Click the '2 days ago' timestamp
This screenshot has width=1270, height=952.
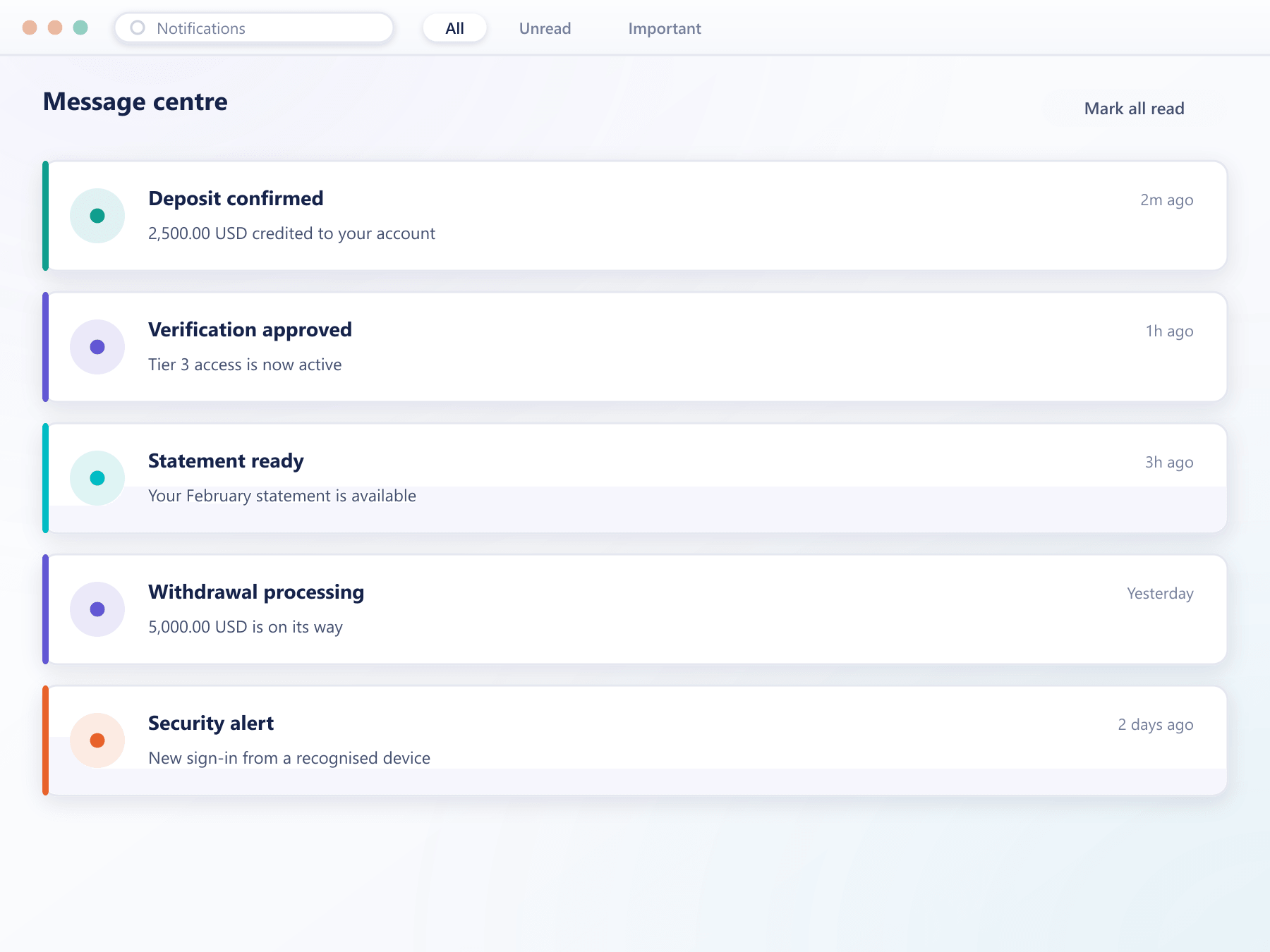pos(1156,725)
